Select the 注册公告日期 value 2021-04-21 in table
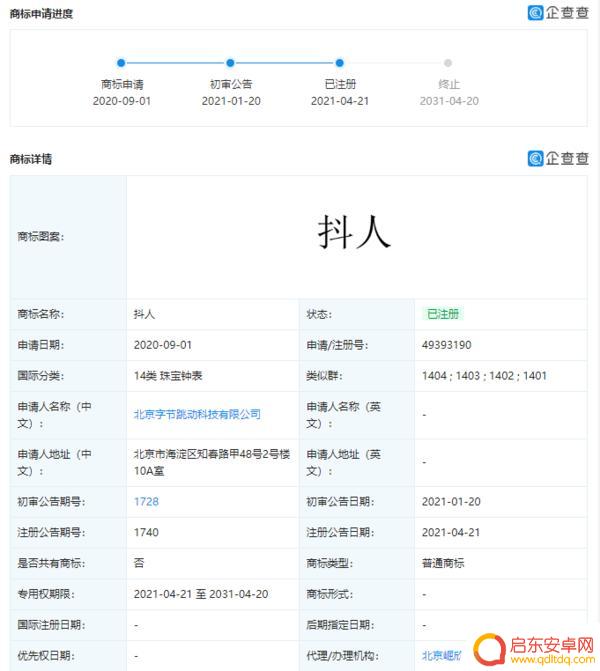 coord(451,532)
